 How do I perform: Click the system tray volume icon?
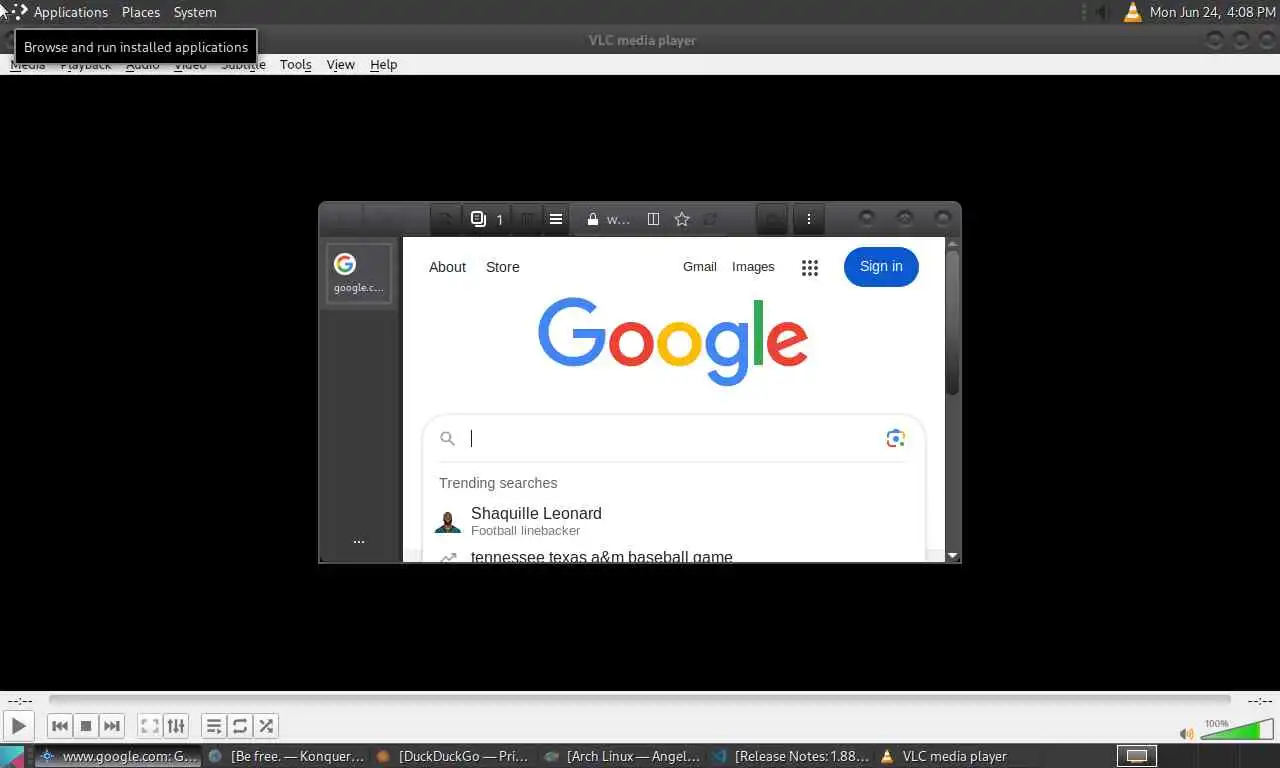tap(1101, 12)
